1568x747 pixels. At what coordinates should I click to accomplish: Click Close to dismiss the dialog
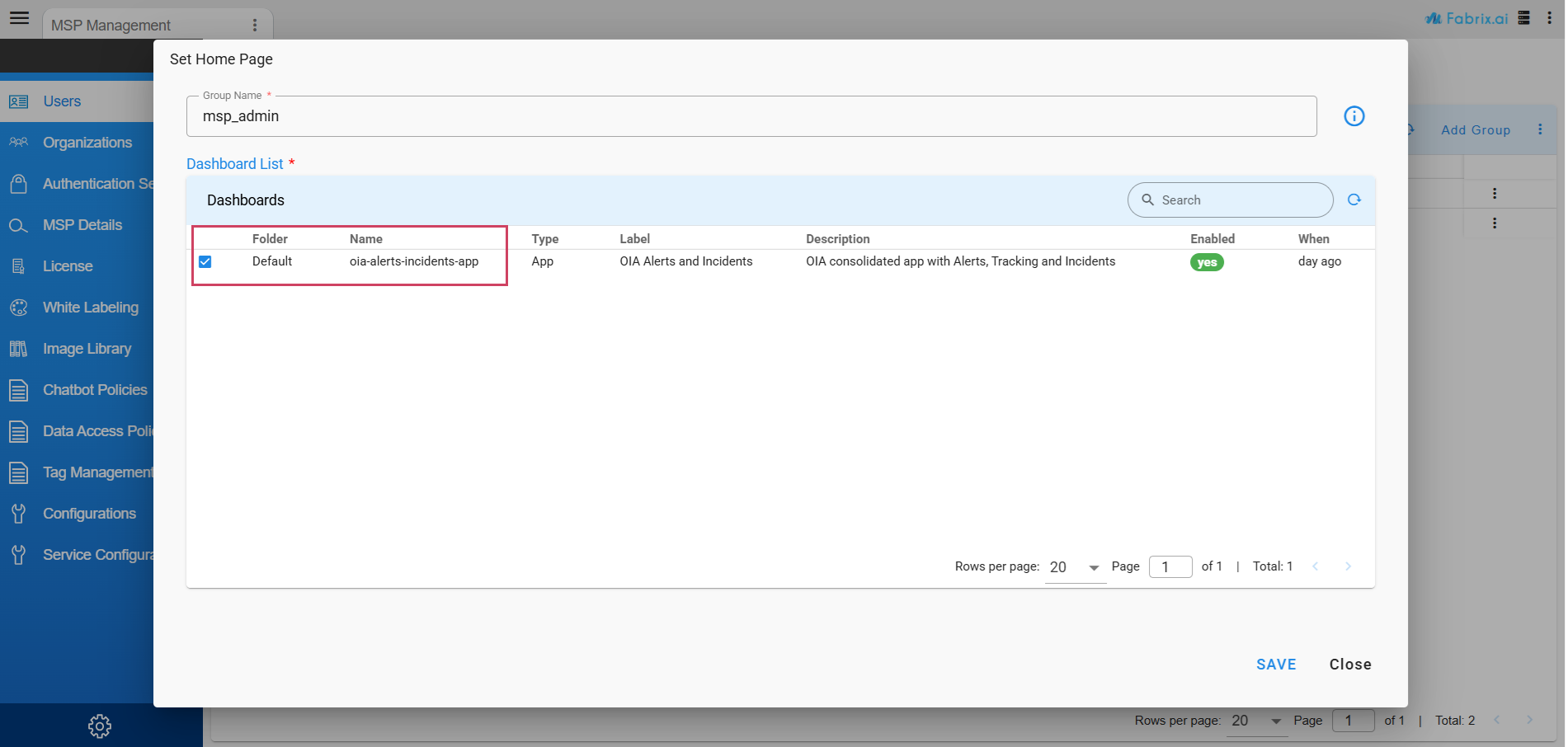(1349, 665)
